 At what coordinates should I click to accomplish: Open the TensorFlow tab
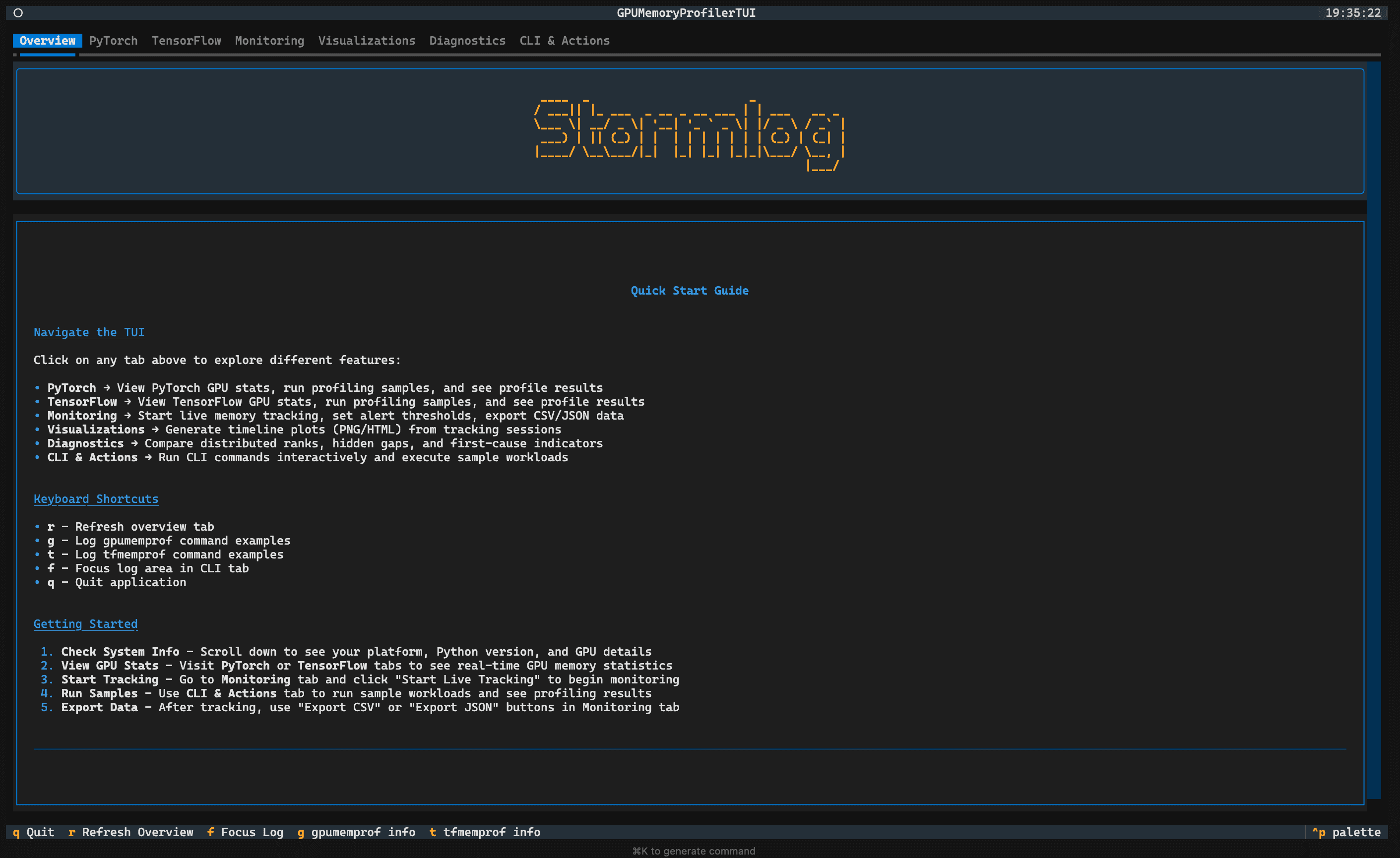pyautogui.click(x=186, y=41)
